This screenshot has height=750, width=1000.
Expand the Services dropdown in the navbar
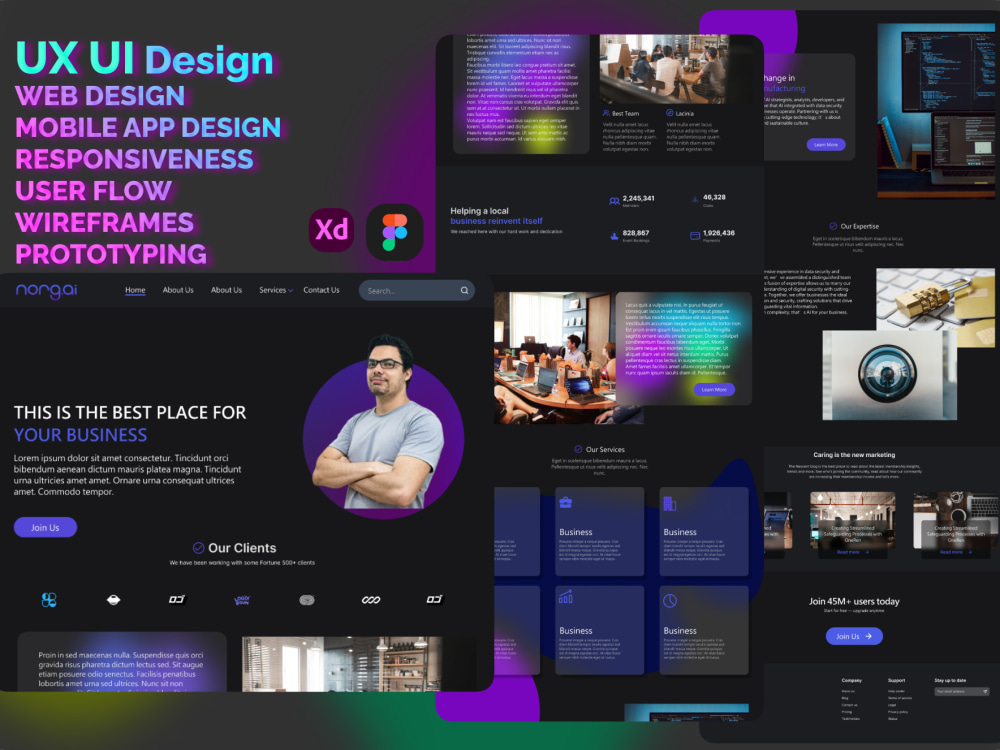point(276,290)
